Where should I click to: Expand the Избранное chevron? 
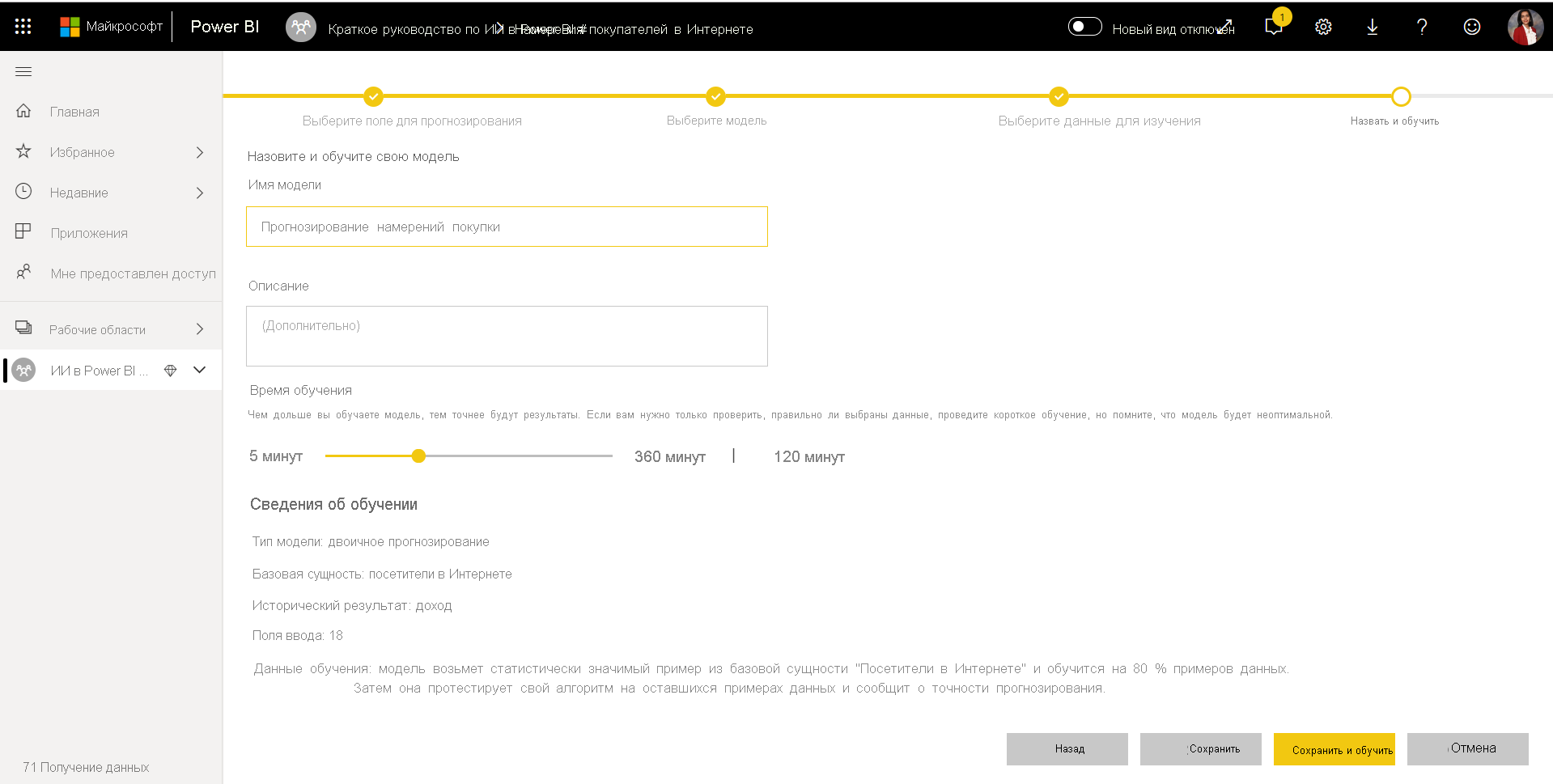(200, 152)
